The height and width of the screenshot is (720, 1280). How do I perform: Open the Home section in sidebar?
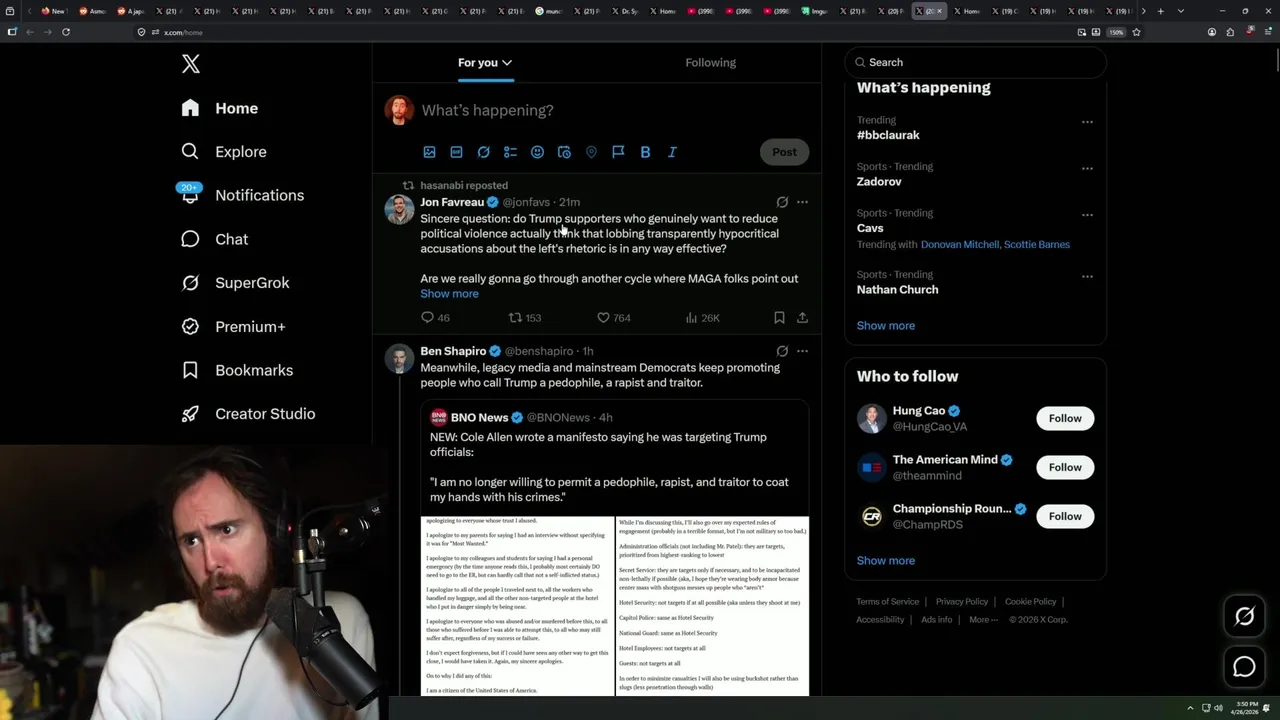(x=220, y=108)
